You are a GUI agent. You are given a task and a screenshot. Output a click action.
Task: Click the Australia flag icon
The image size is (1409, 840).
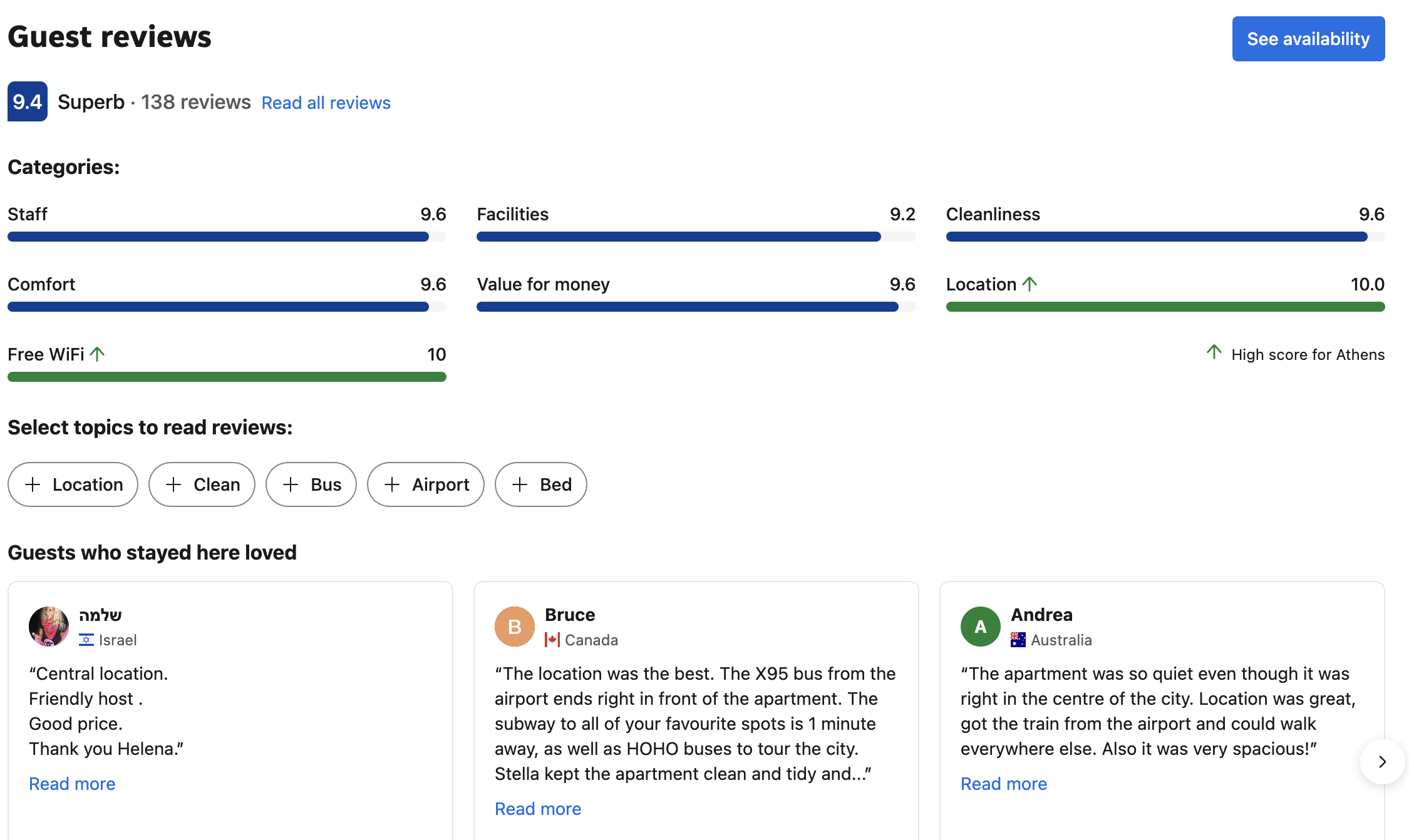(1018, 640)
